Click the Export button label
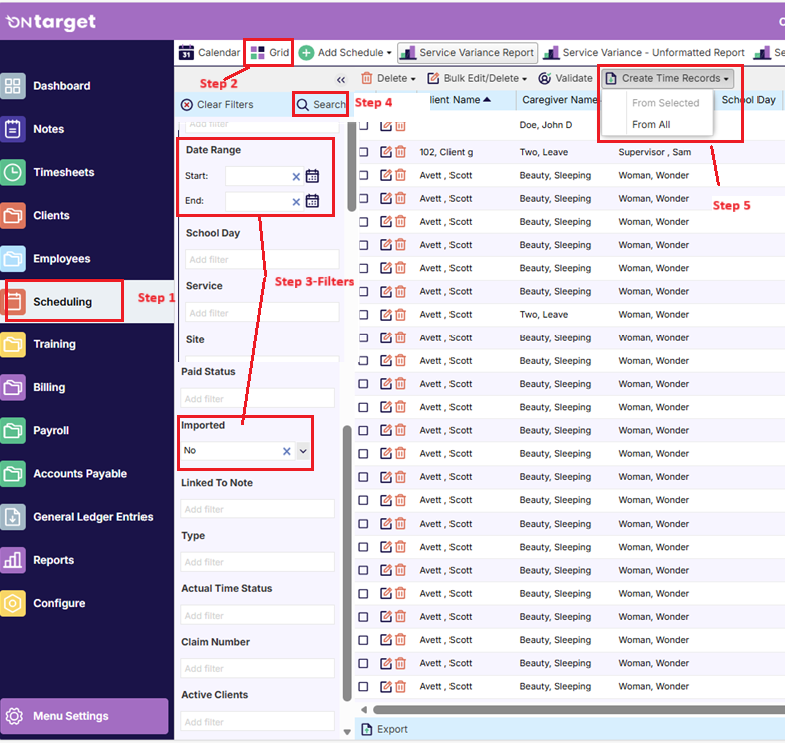 click(x=392, y=729)
